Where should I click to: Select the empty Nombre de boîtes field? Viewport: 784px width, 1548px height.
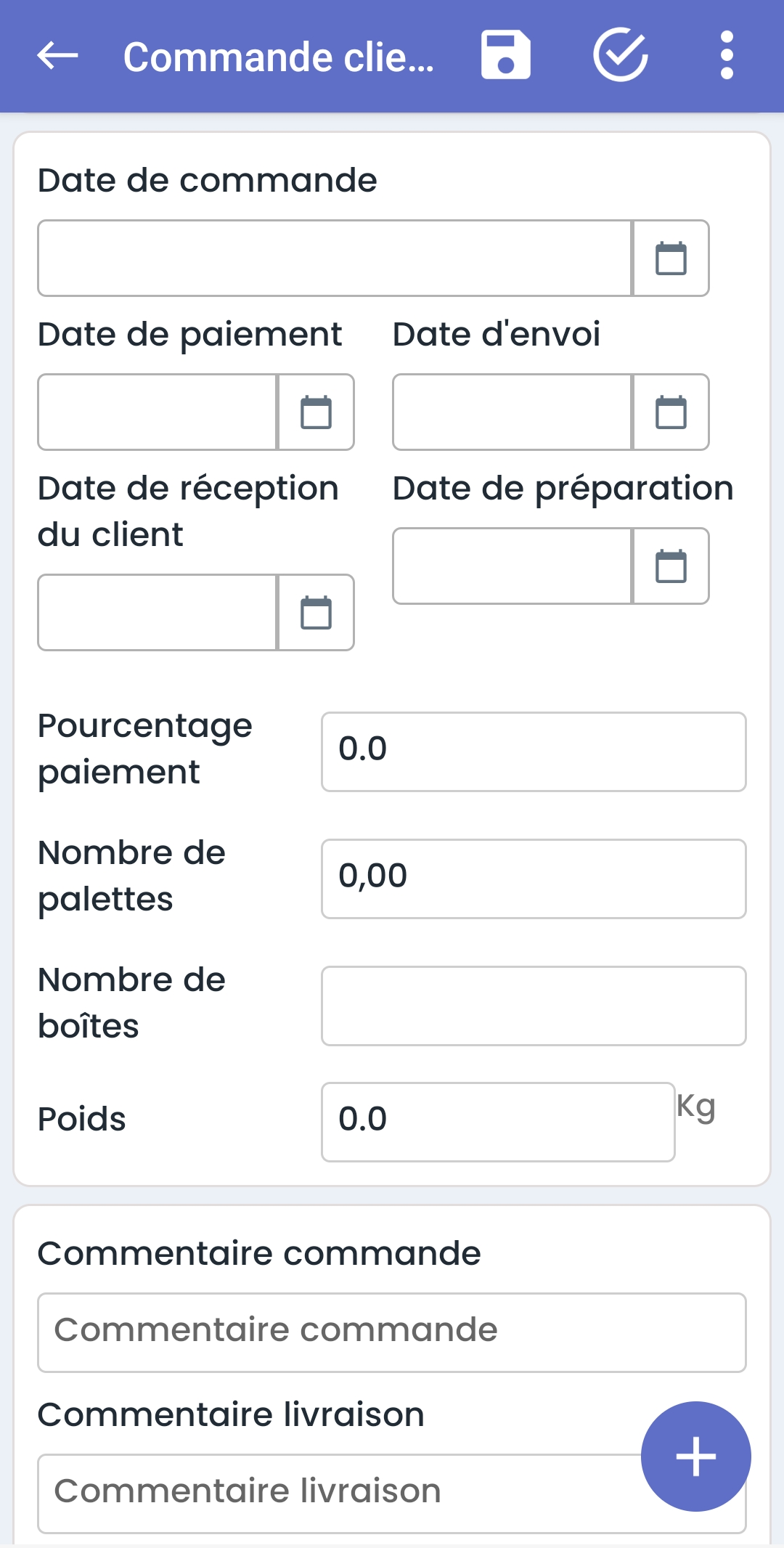534,1006
